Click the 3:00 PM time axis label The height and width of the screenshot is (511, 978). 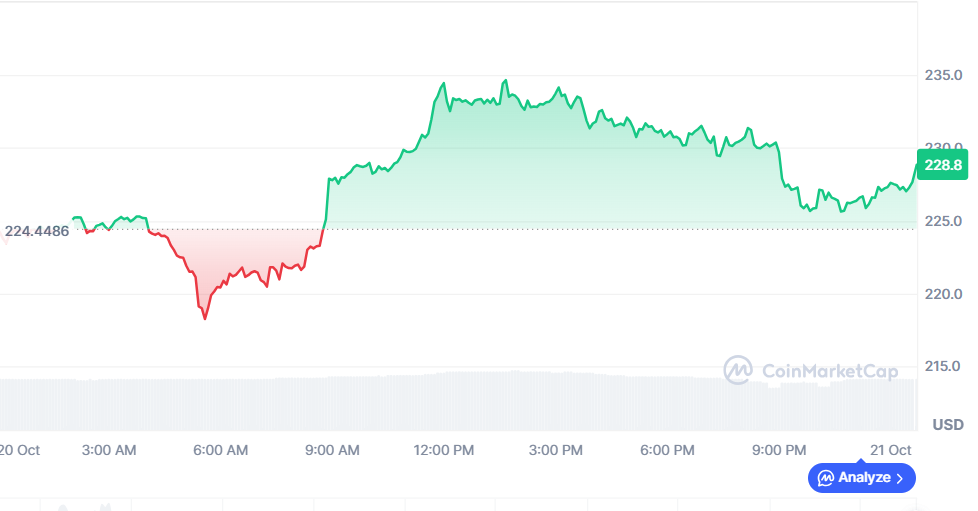556,450
